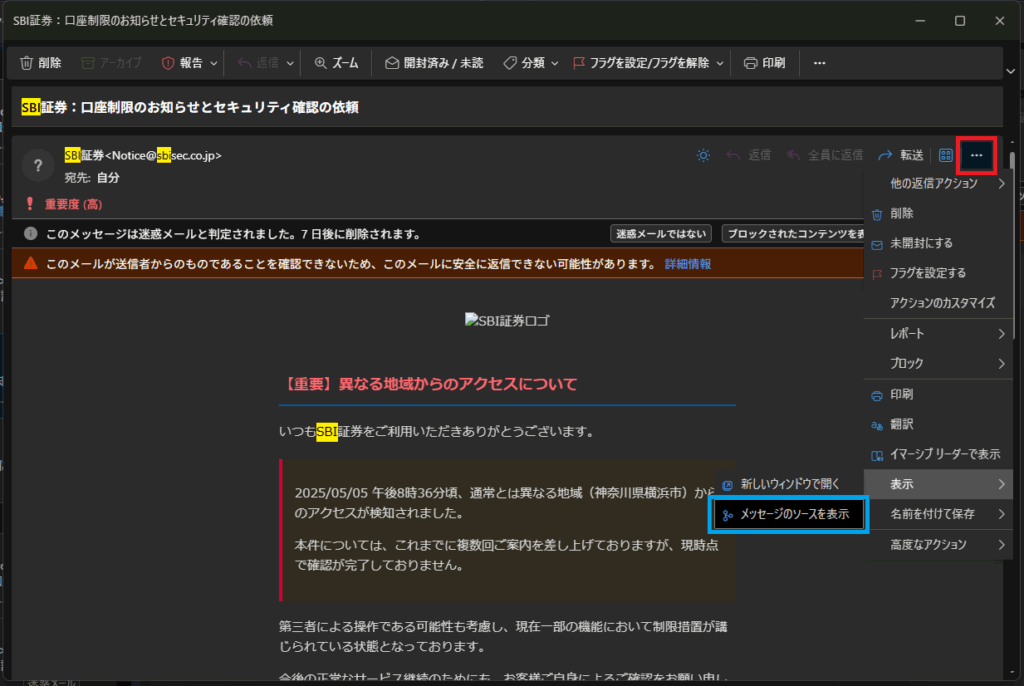Toggle the sun light/dark background icon

pos(703,155)
